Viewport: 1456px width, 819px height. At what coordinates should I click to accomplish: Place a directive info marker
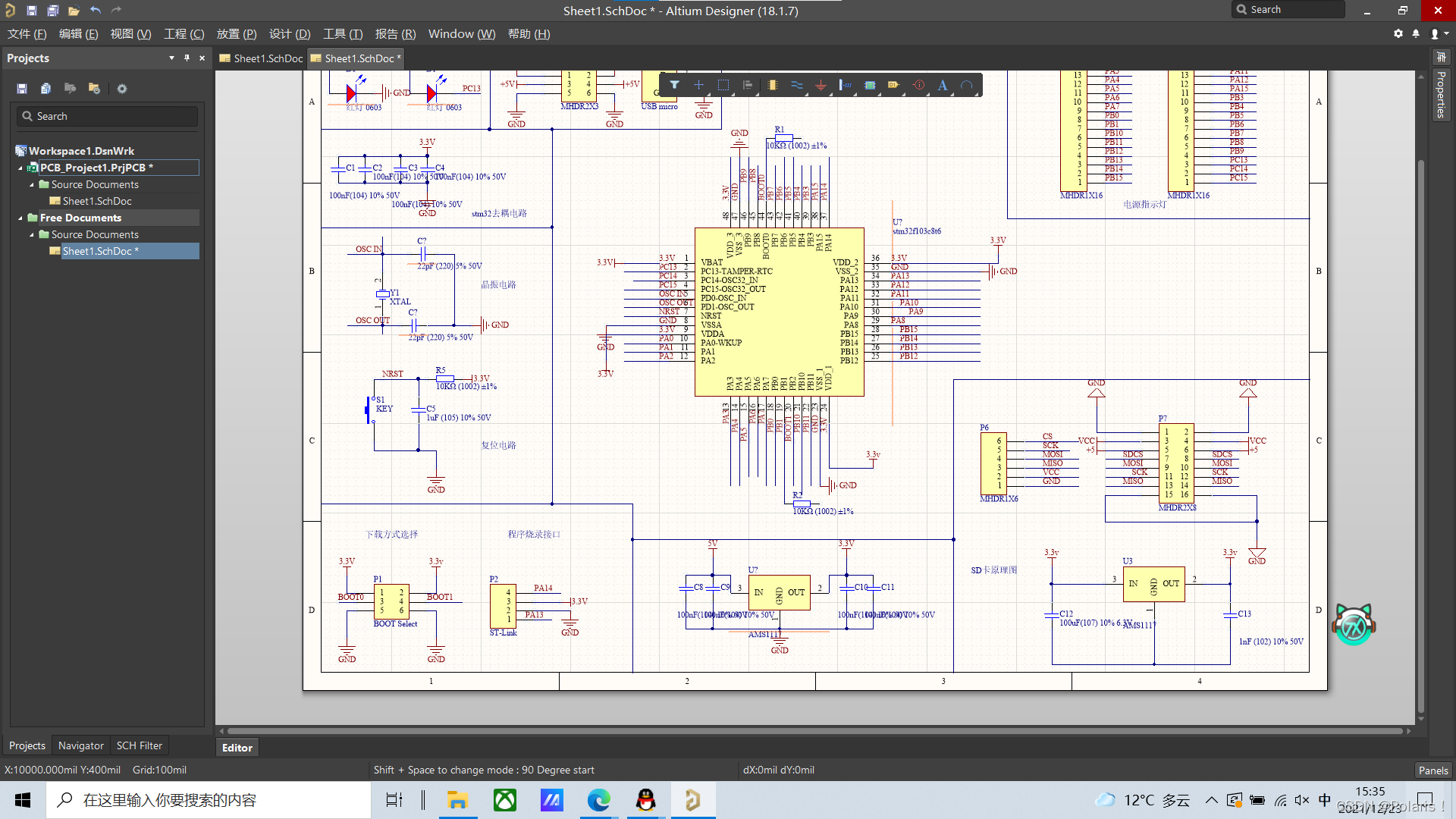click(x=918, y=85)
